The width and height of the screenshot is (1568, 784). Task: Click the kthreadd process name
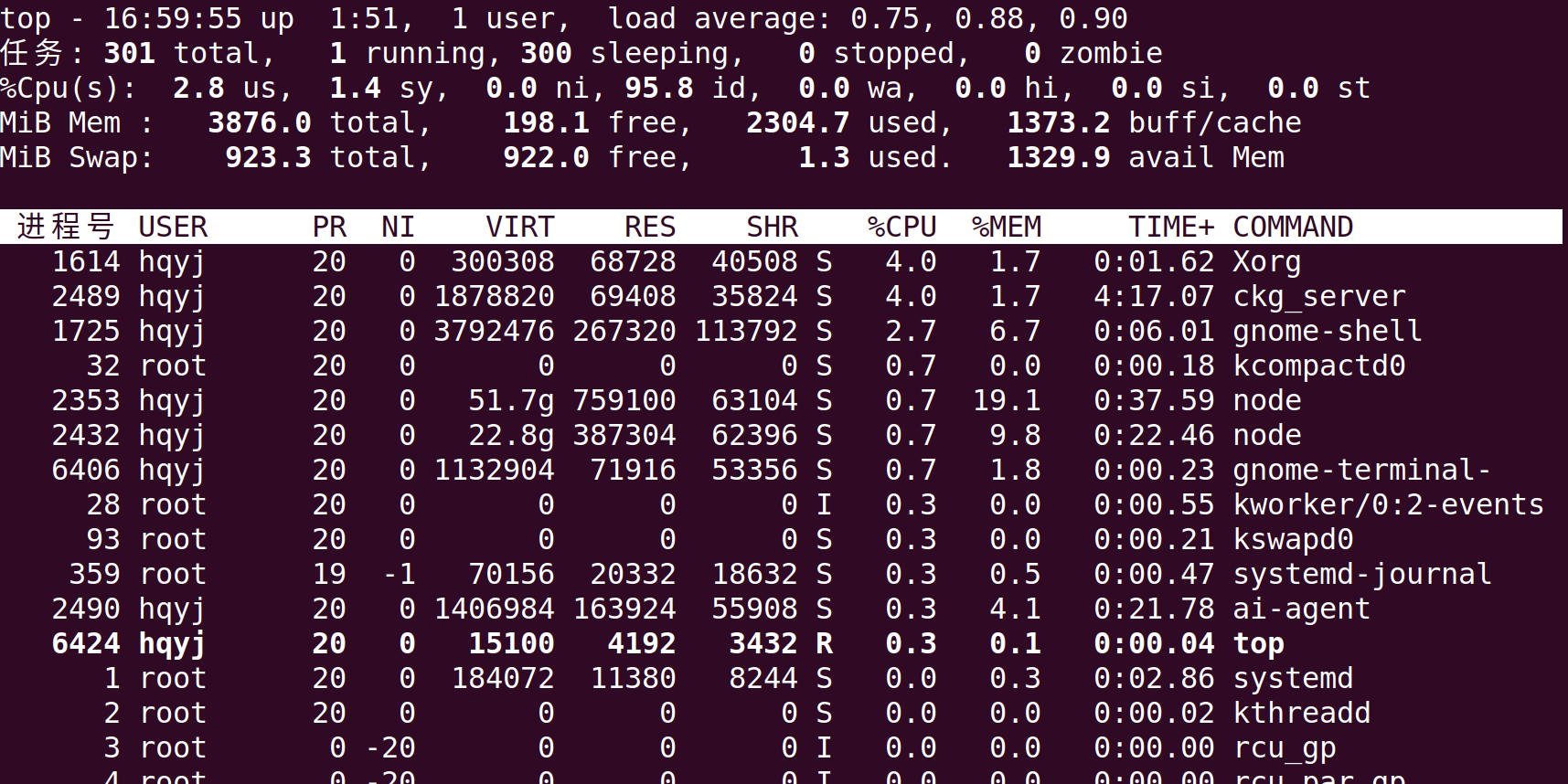tap(1301, 713)
